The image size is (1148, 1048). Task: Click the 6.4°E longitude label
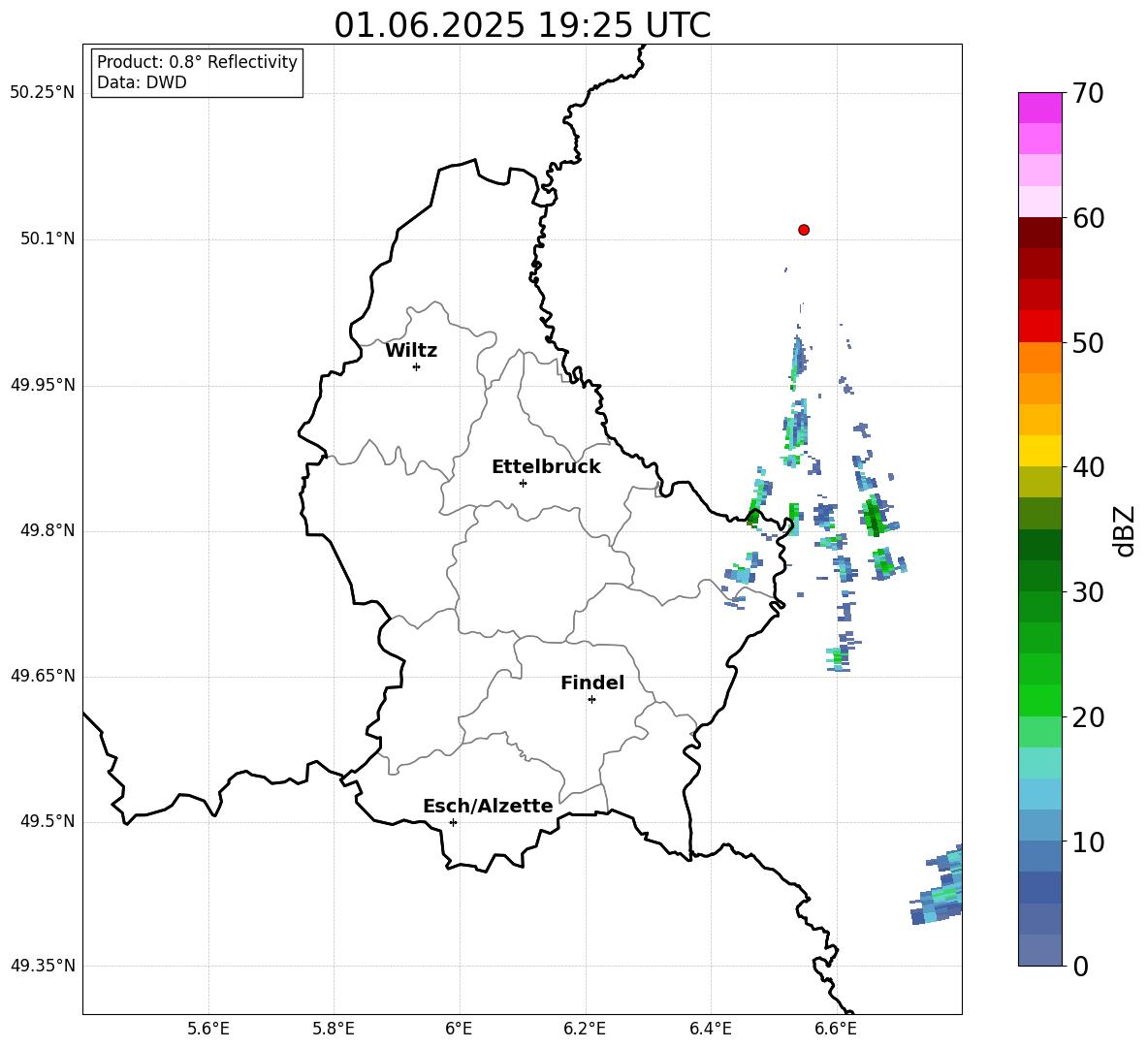[710, 1029]
